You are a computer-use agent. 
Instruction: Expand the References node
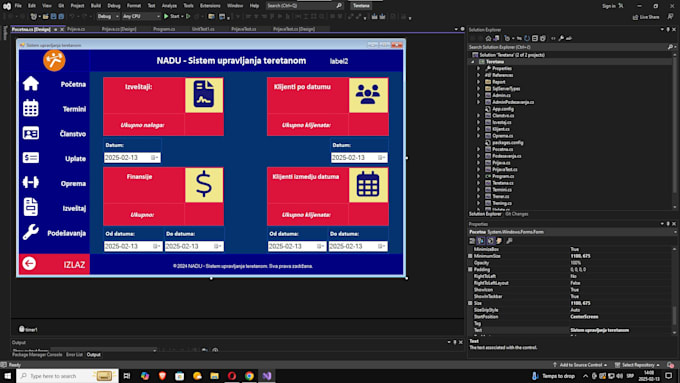478,75
